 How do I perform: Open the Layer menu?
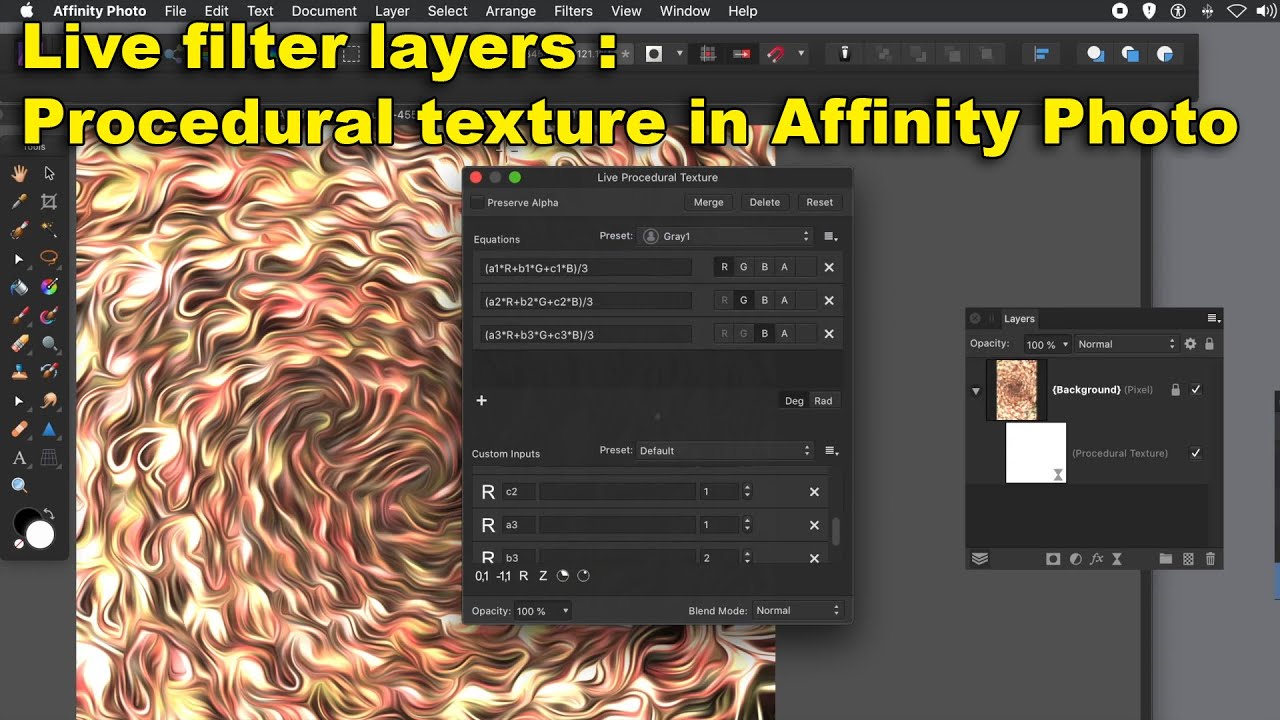(392, 11)
